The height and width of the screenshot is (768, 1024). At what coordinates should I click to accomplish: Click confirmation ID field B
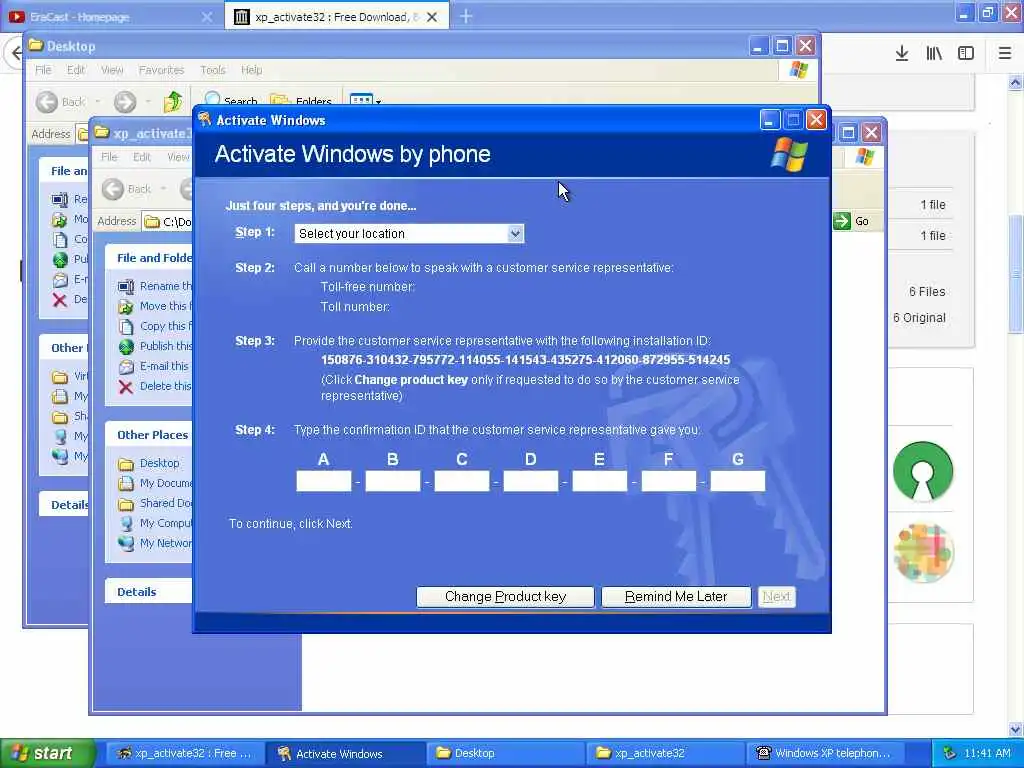[x=392, y=481]
